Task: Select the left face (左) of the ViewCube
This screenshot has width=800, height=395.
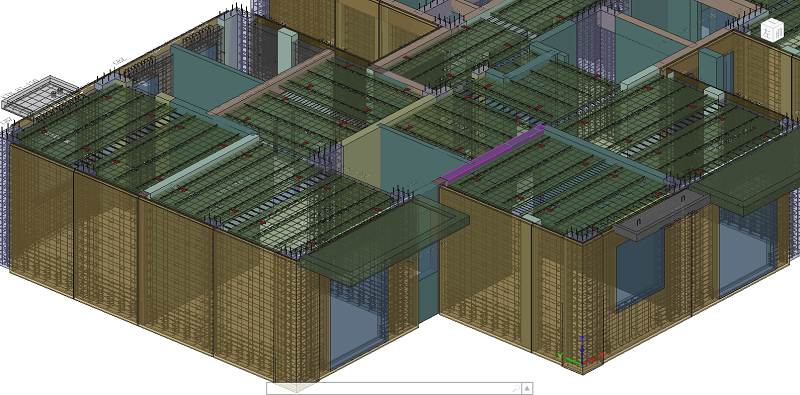Action: point(768,33)
